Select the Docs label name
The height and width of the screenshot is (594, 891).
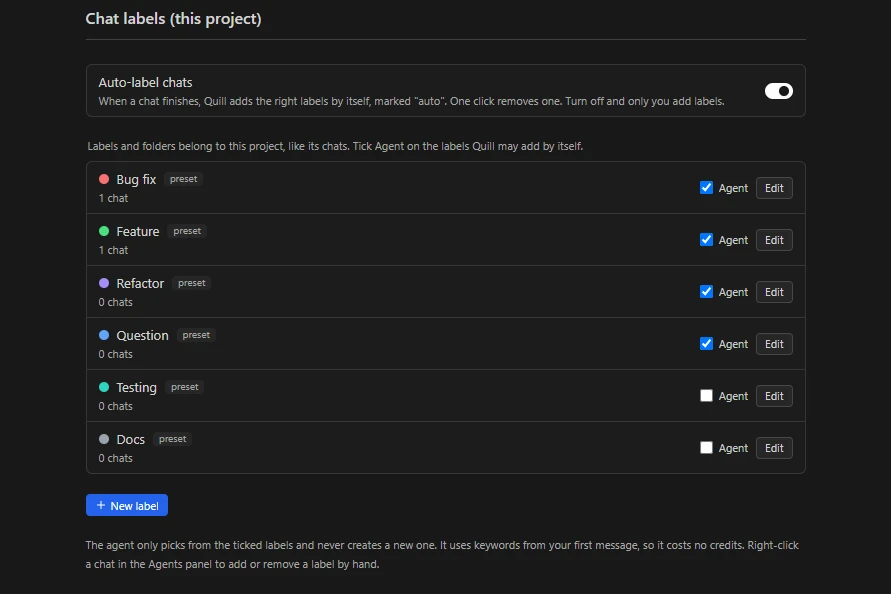[x=130, y=439]
